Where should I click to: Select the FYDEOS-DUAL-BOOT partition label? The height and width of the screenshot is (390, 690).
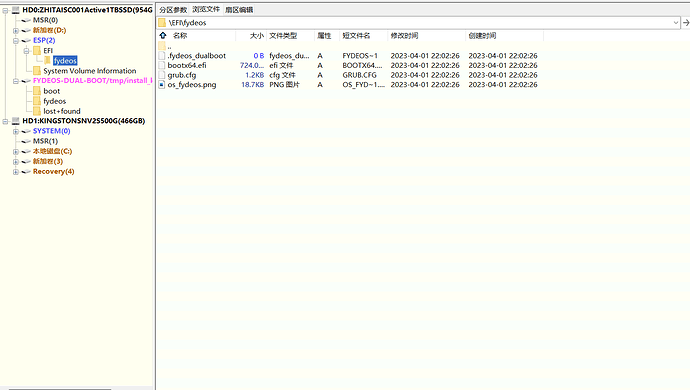(x=92, y=81)
